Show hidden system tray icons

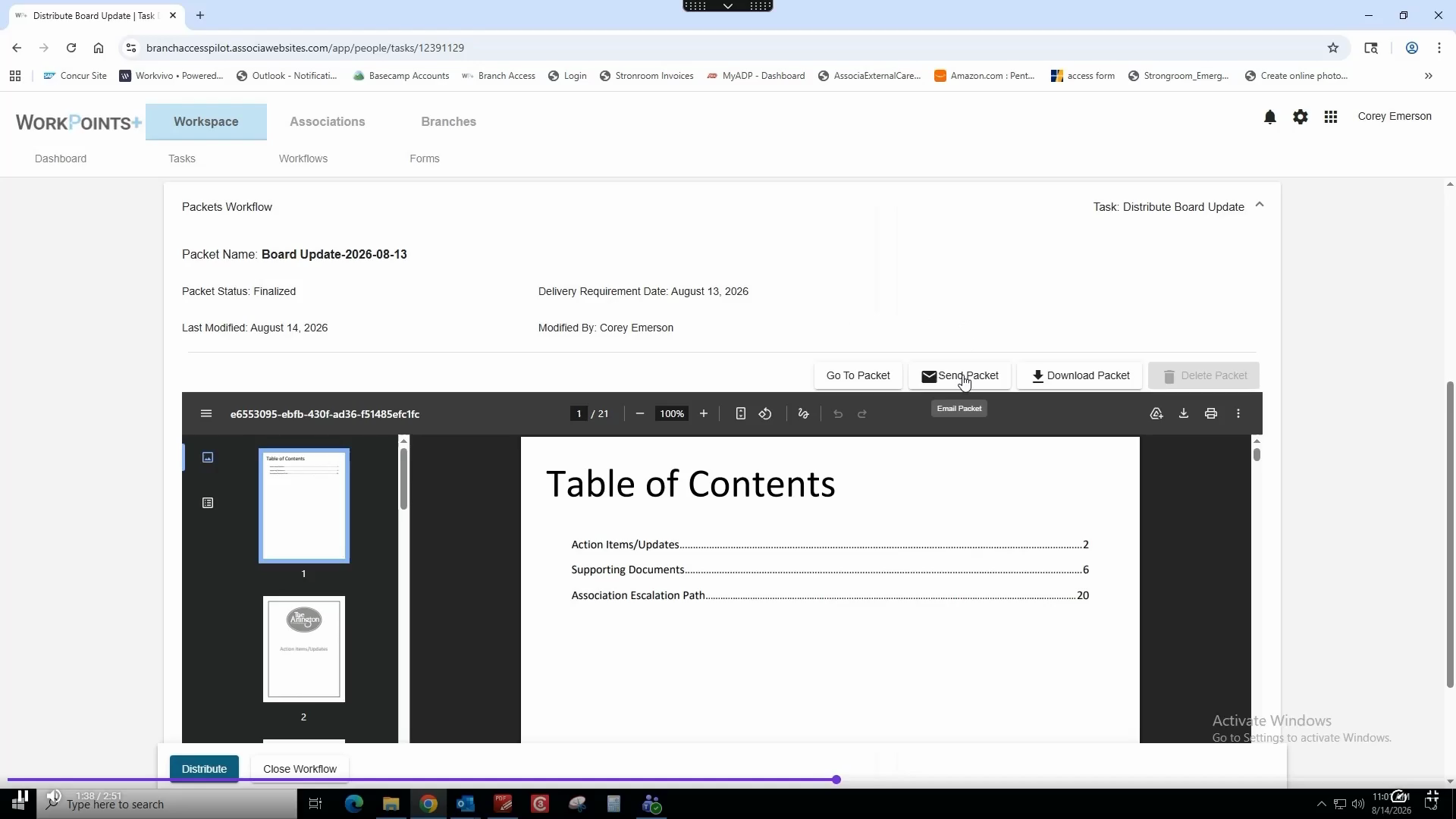click(x=1321, y=804)
